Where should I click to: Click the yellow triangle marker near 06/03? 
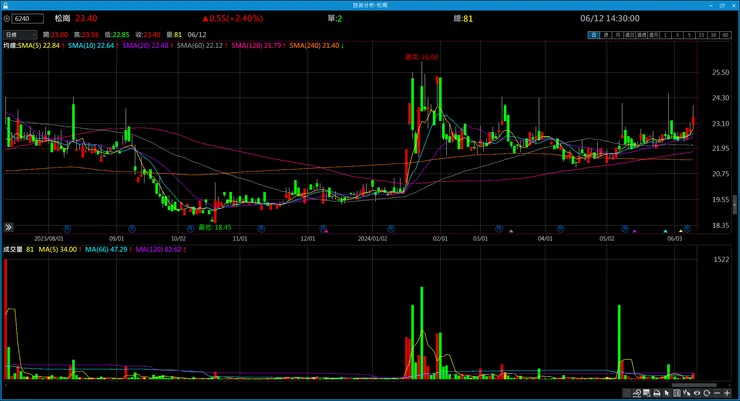tap(681, 231)
